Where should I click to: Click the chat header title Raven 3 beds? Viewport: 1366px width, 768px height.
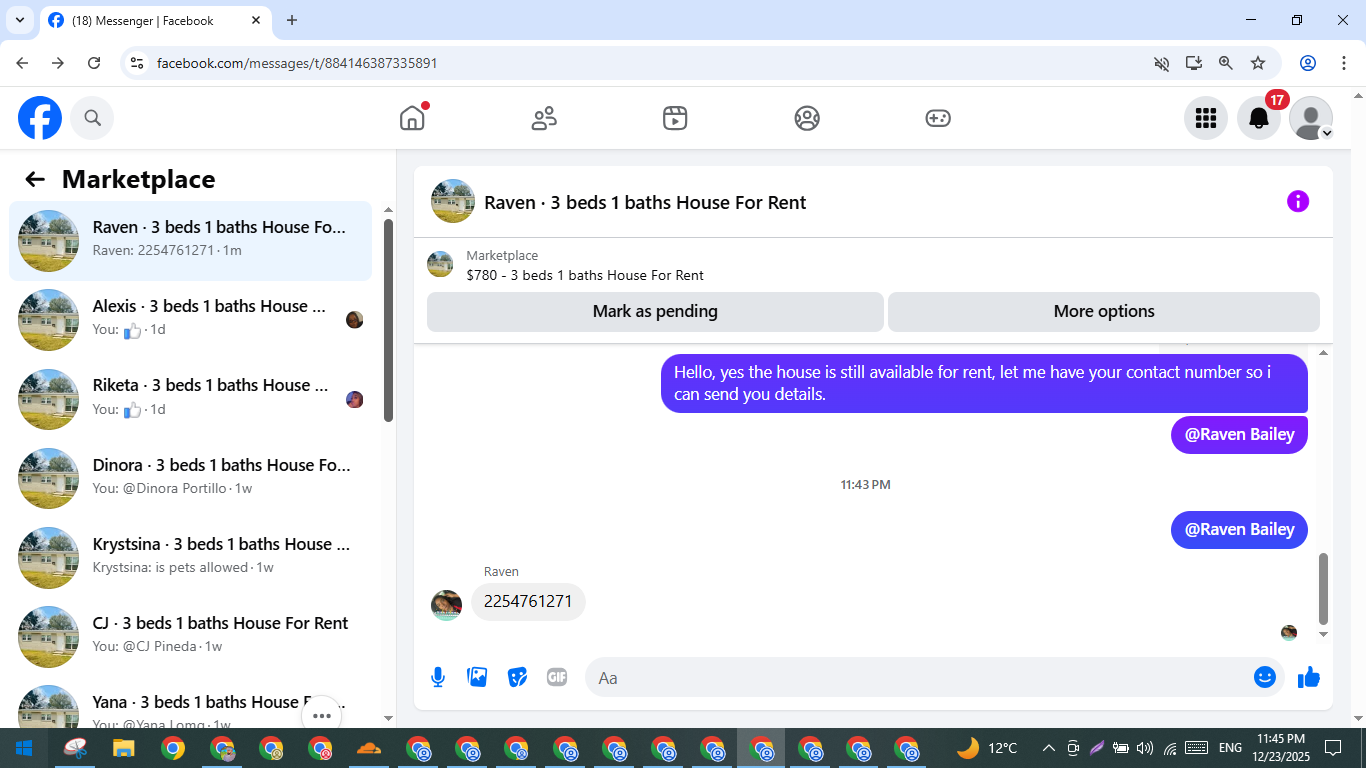pyautogui.click(x=645, y=202)
